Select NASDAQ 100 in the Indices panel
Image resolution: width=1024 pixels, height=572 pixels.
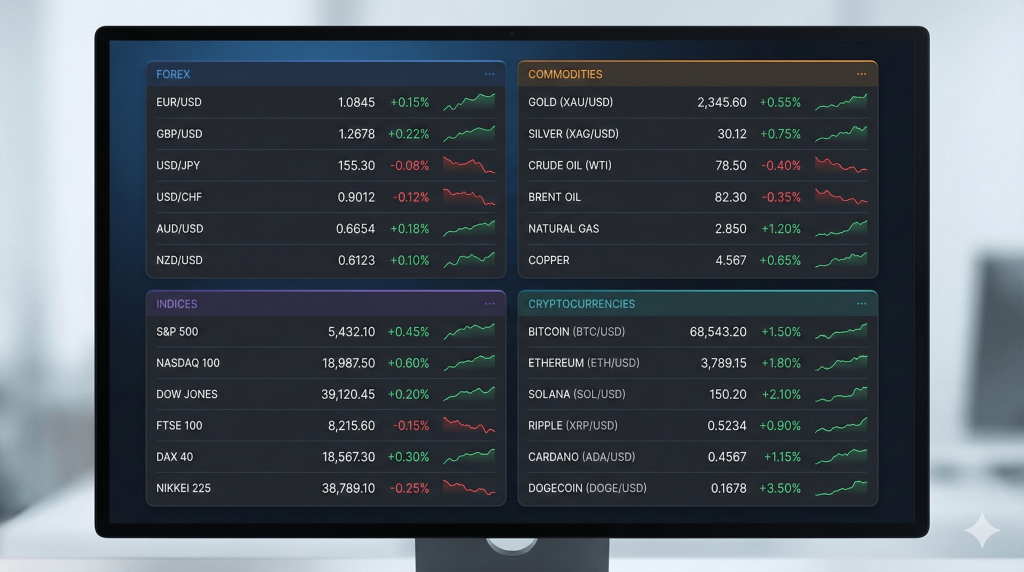tap(188, 363)
